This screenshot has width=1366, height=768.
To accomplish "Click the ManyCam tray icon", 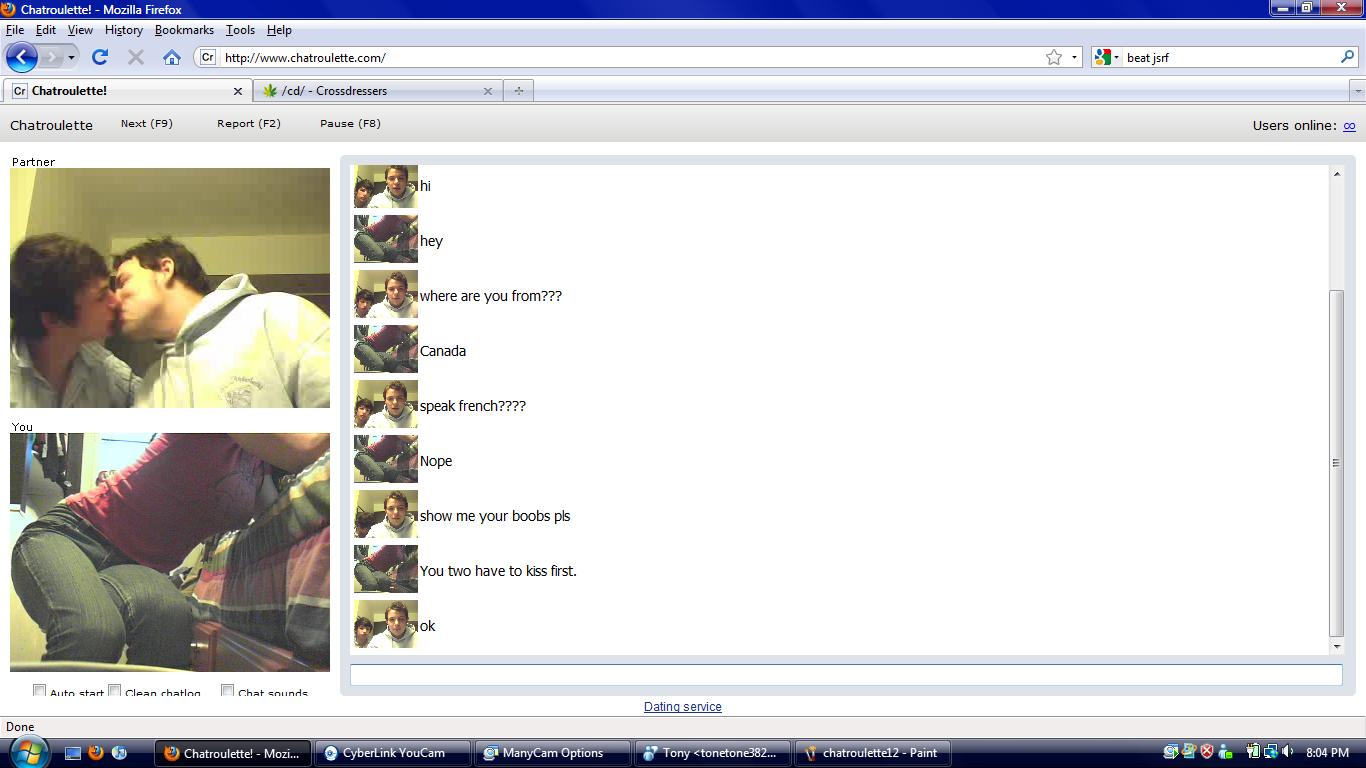I will [1171, 752].
